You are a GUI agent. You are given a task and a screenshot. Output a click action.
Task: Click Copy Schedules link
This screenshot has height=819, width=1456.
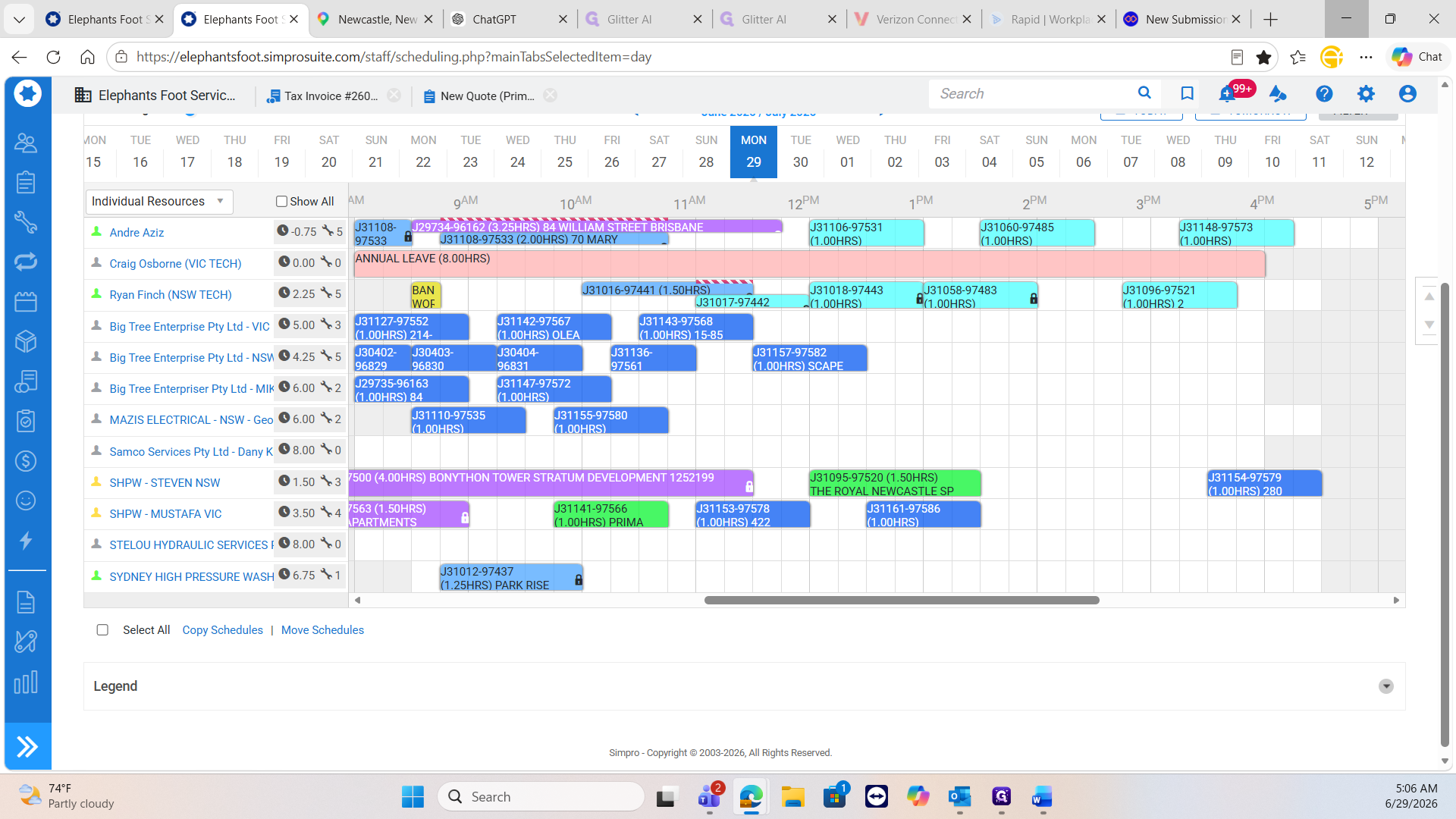[222, 630]
